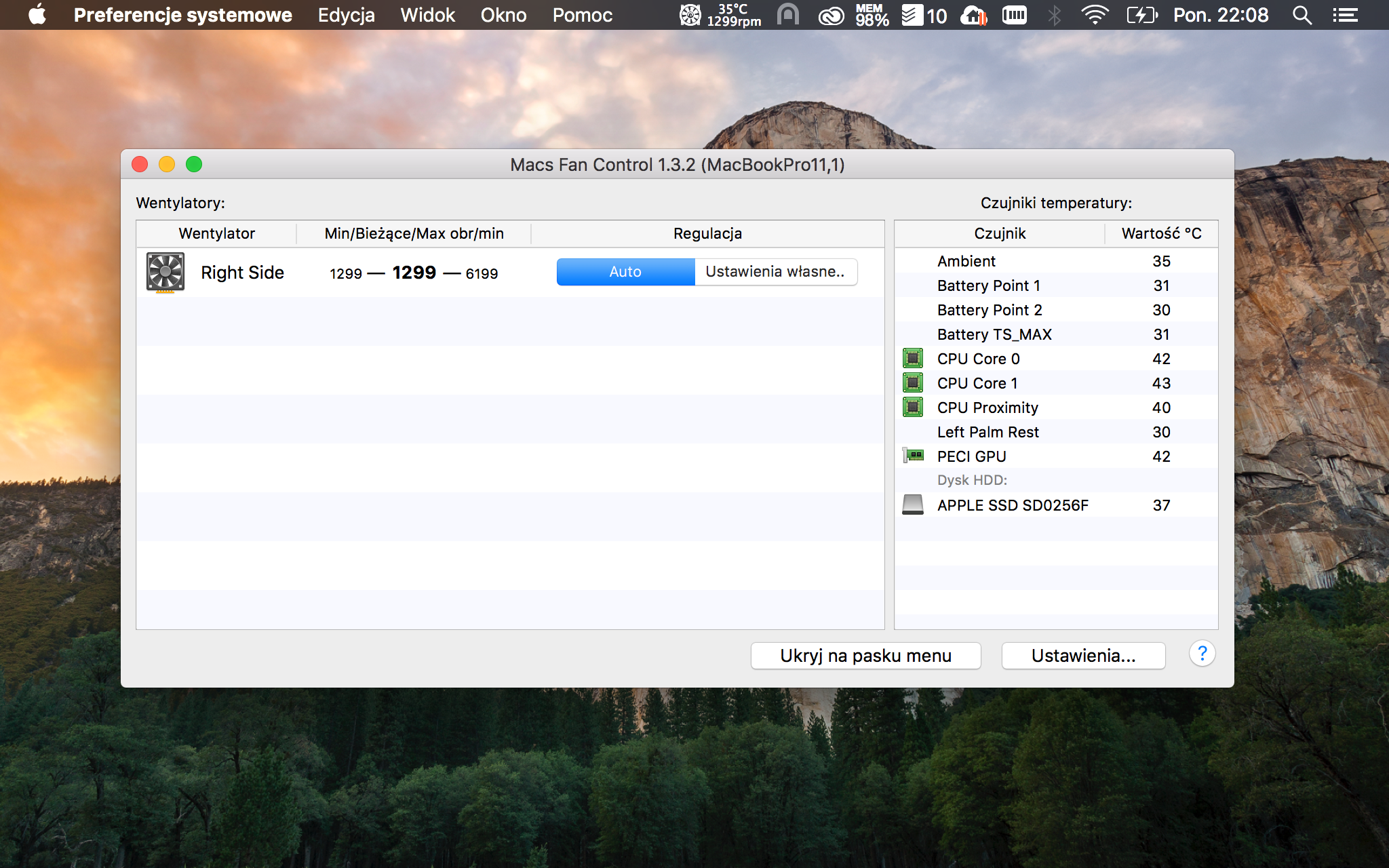Select the Ambient sensor row
The width and height of the screenshot is (1389, 868).
(x=1056, y=261)
